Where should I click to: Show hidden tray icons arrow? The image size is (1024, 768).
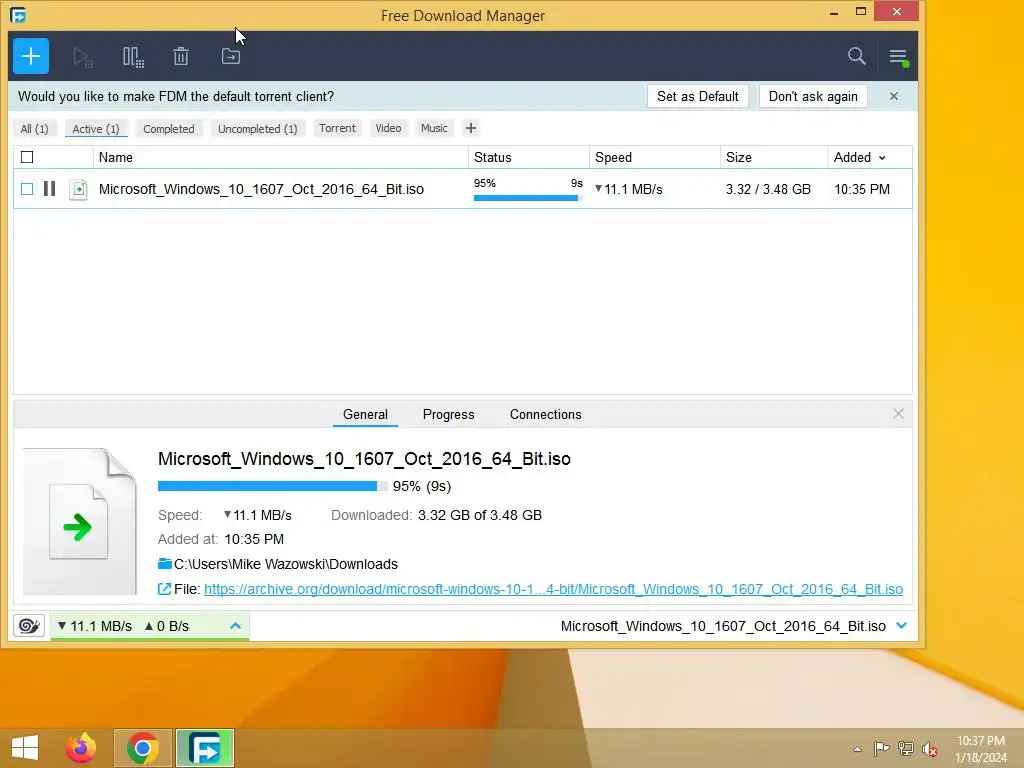pos(857,749)
